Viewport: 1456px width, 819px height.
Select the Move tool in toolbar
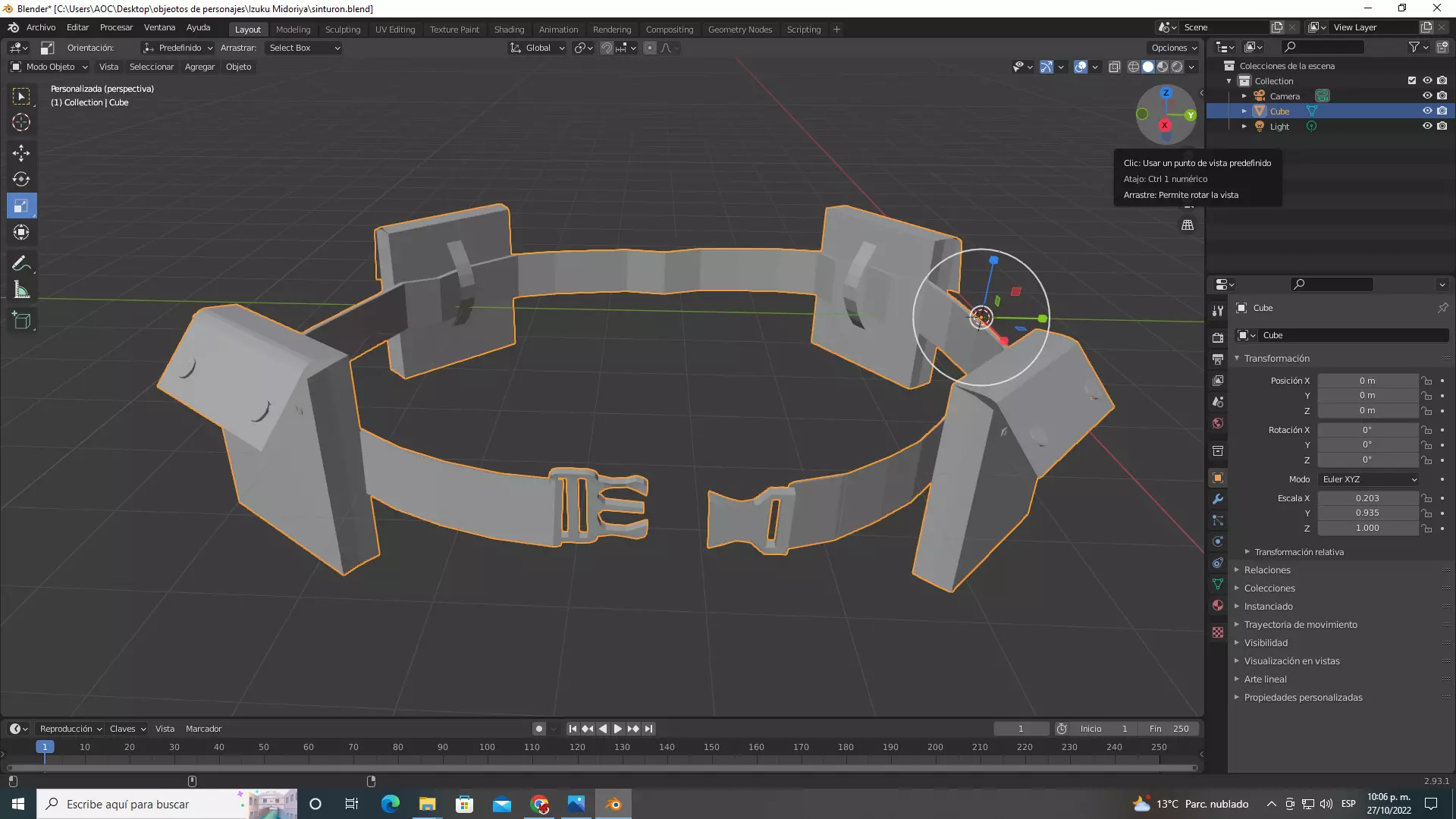click(x=21, y=153)
